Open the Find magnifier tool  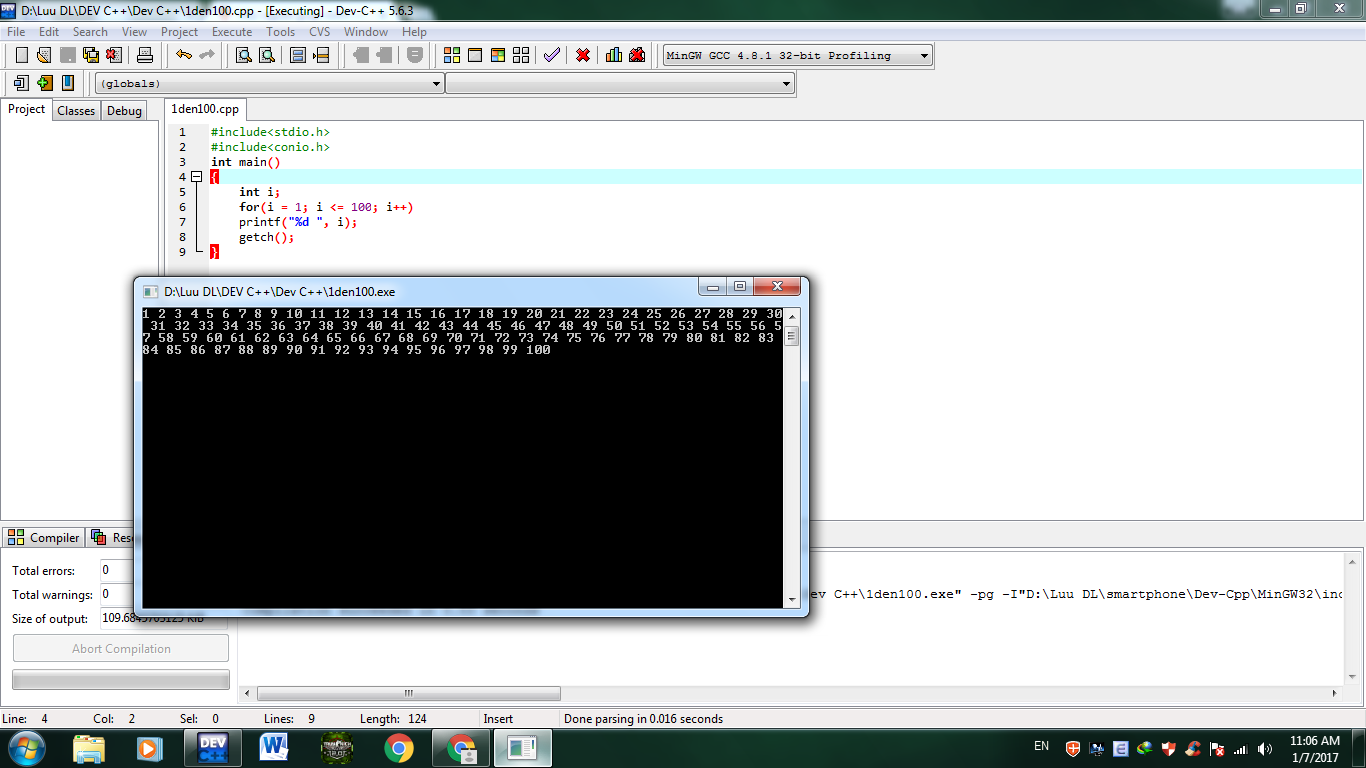(x=243, y=55)
